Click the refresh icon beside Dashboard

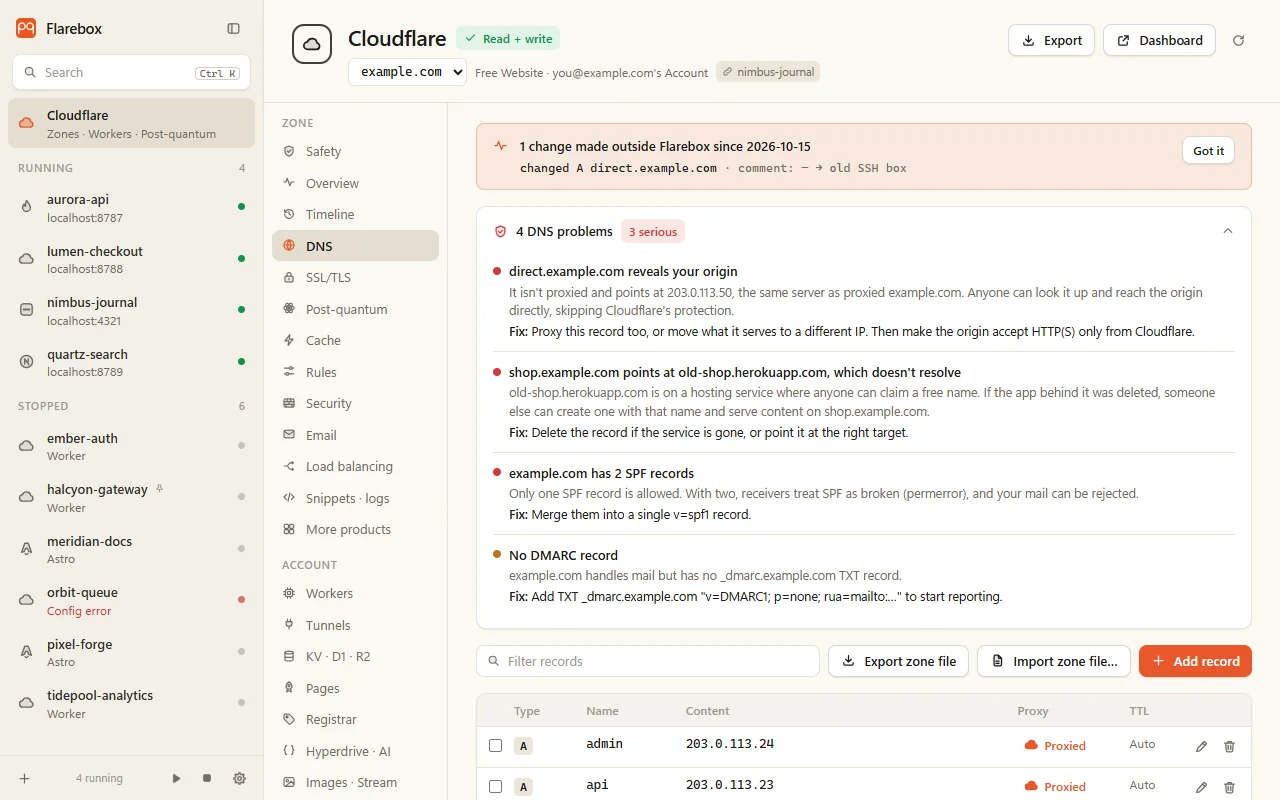click(x=1239, y=40)
